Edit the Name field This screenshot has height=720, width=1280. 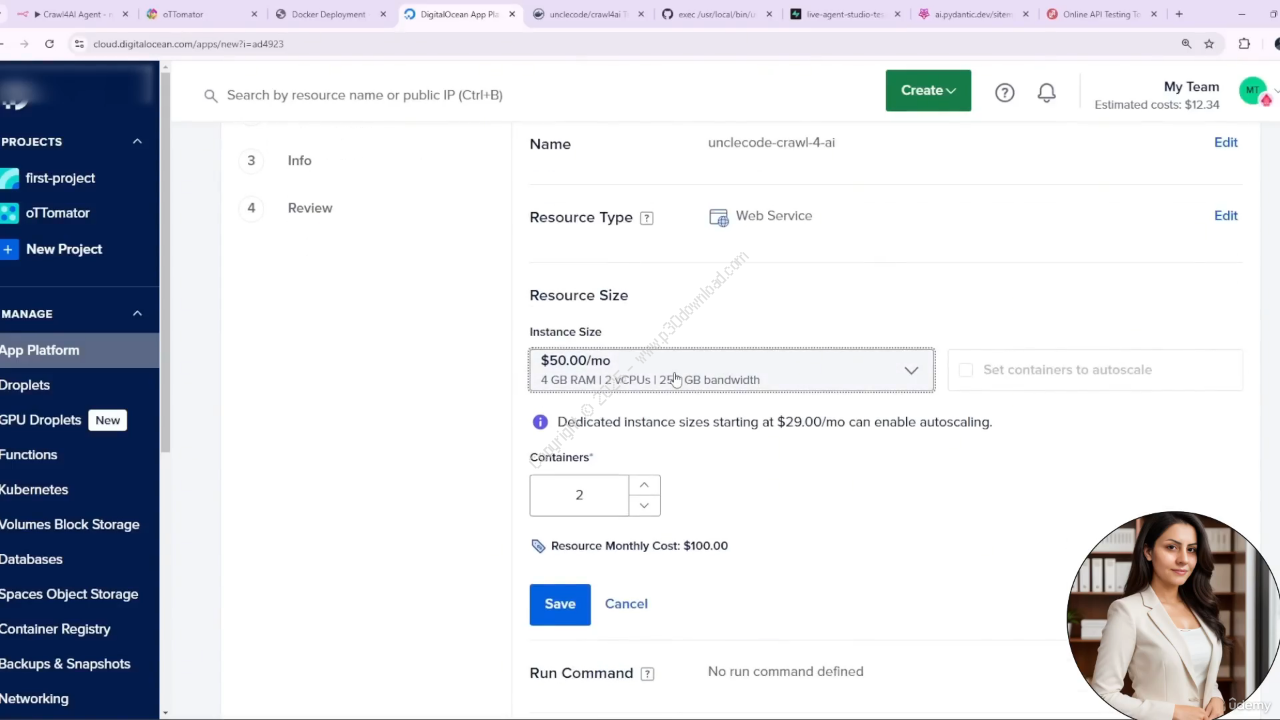[1225, 142]
